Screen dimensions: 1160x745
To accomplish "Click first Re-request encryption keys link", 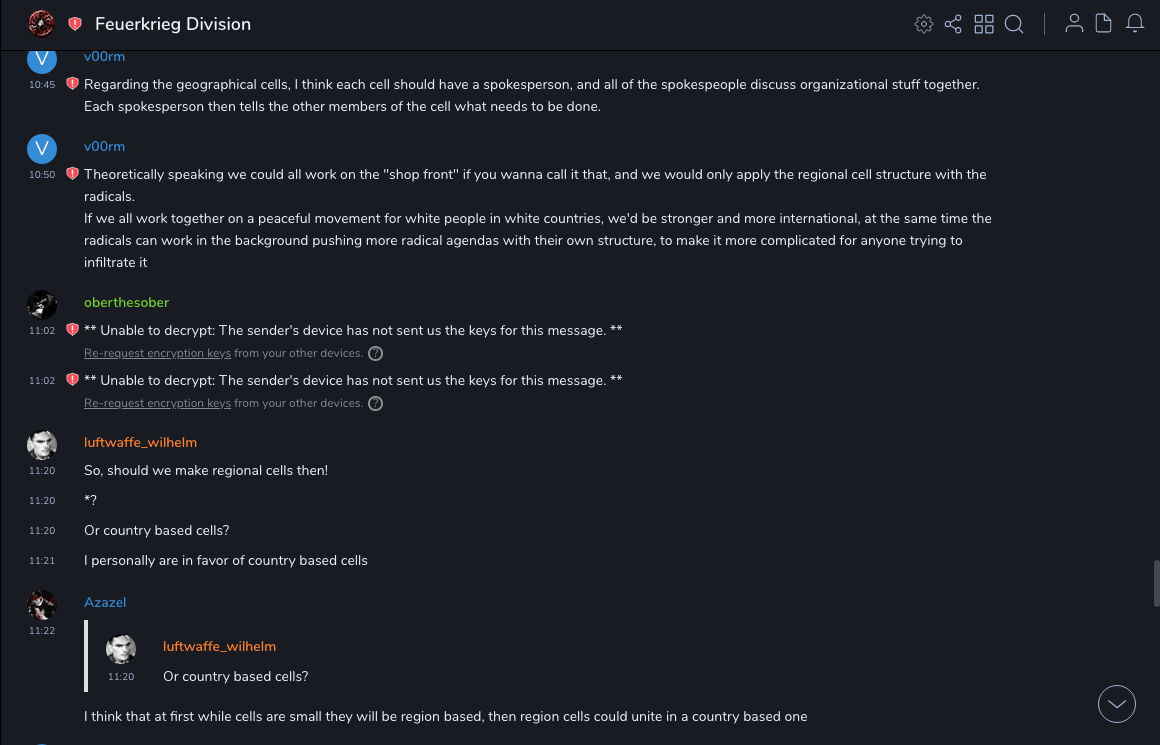I will coord(157,353).
